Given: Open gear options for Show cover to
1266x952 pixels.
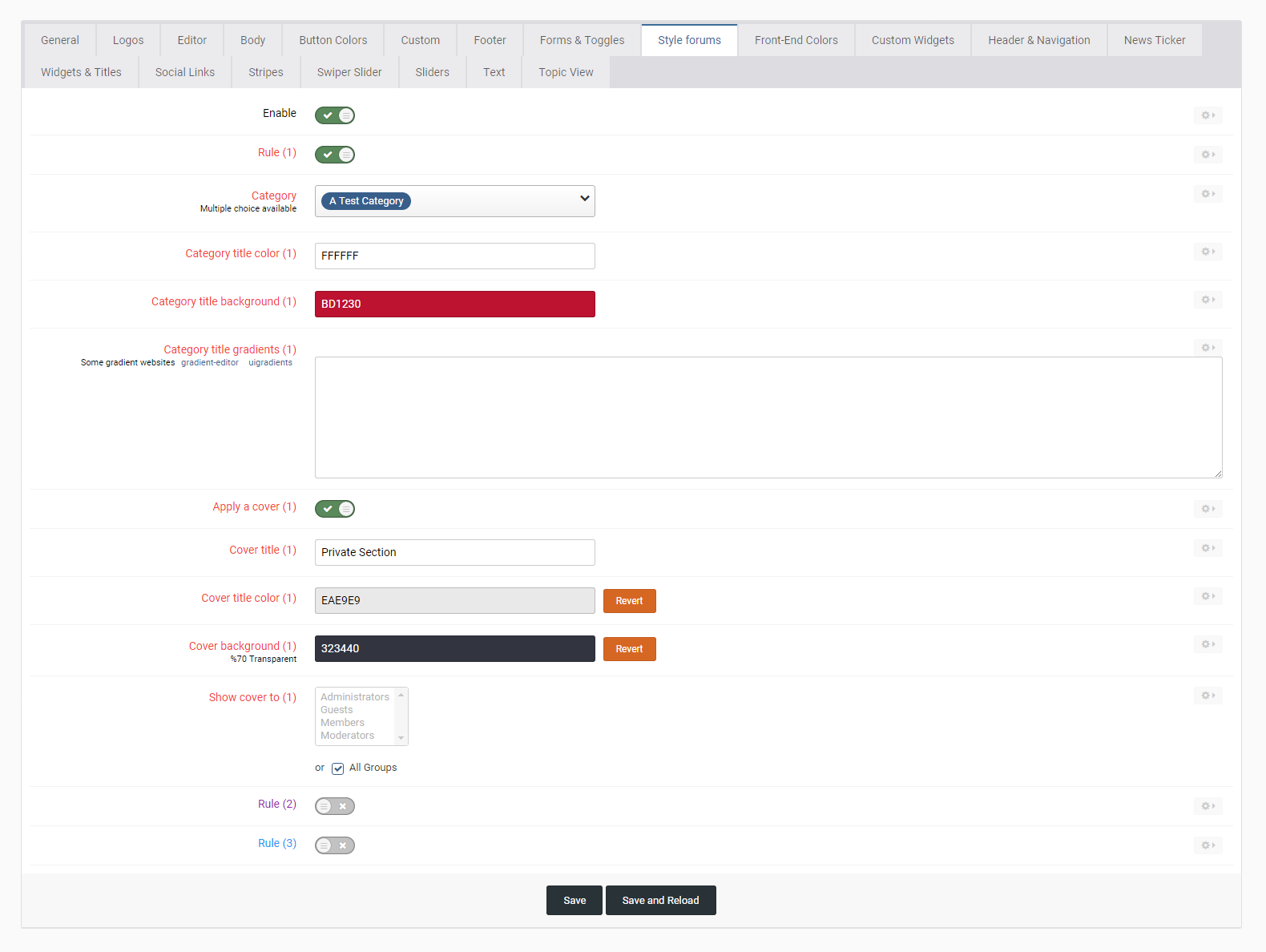Looking at the screenshot, I should (1208, 696).
